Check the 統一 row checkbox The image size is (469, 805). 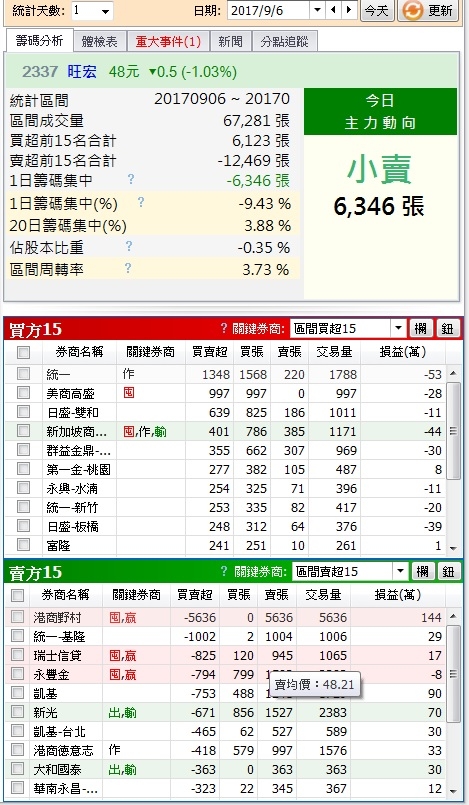[x=23, y=374]
